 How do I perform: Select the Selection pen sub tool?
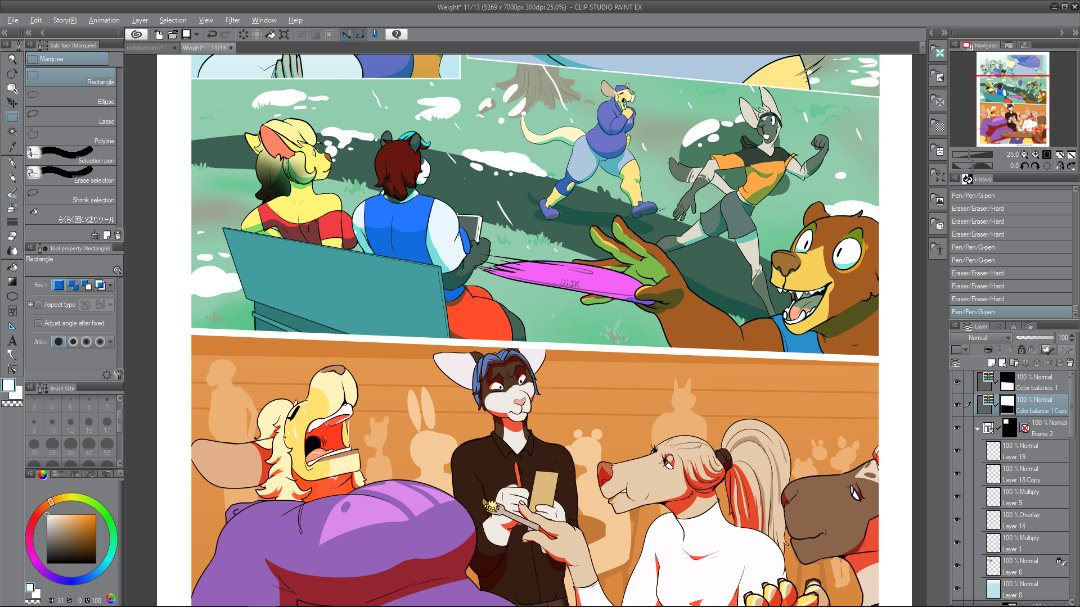coord(72,157)
